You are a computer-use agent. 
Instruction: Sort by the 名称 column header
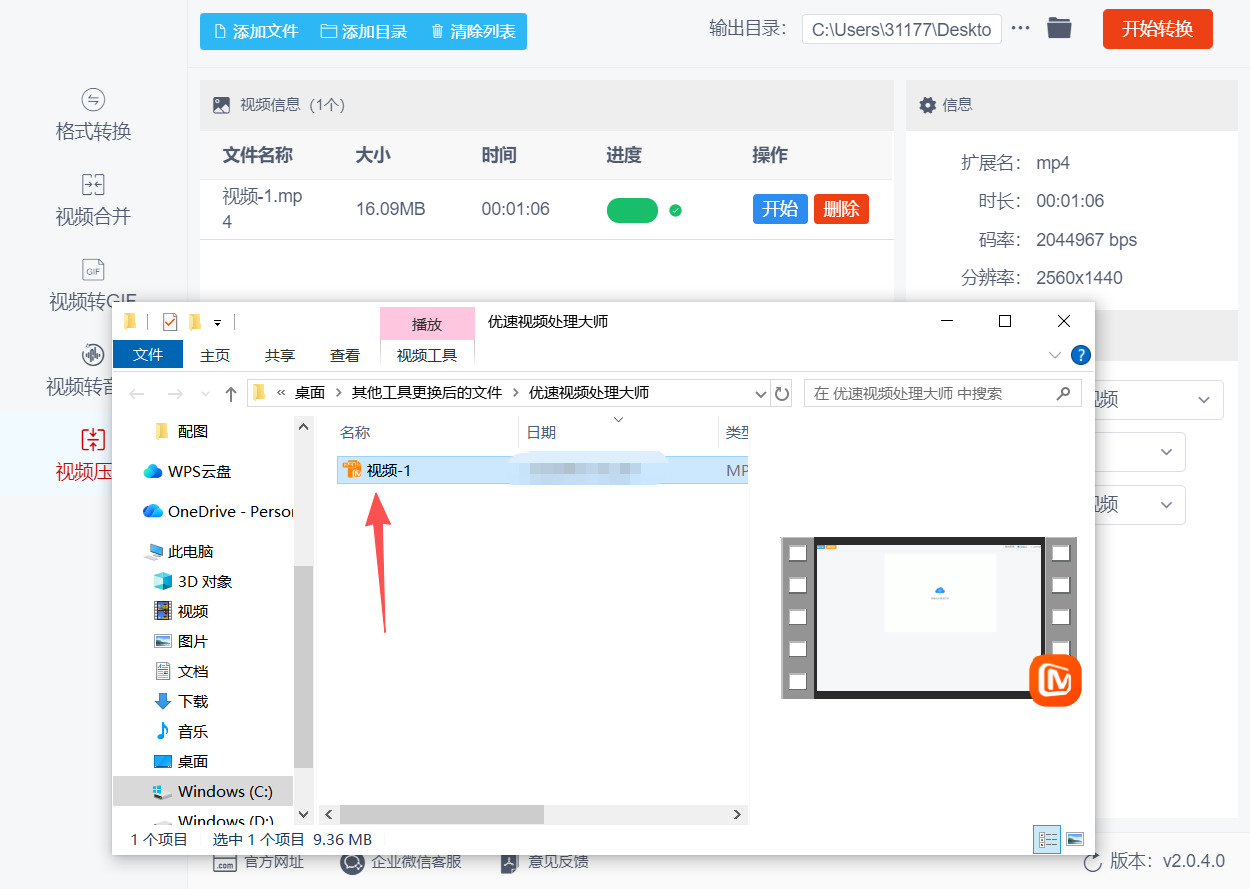pyautogui.click(x=355, y=432)
